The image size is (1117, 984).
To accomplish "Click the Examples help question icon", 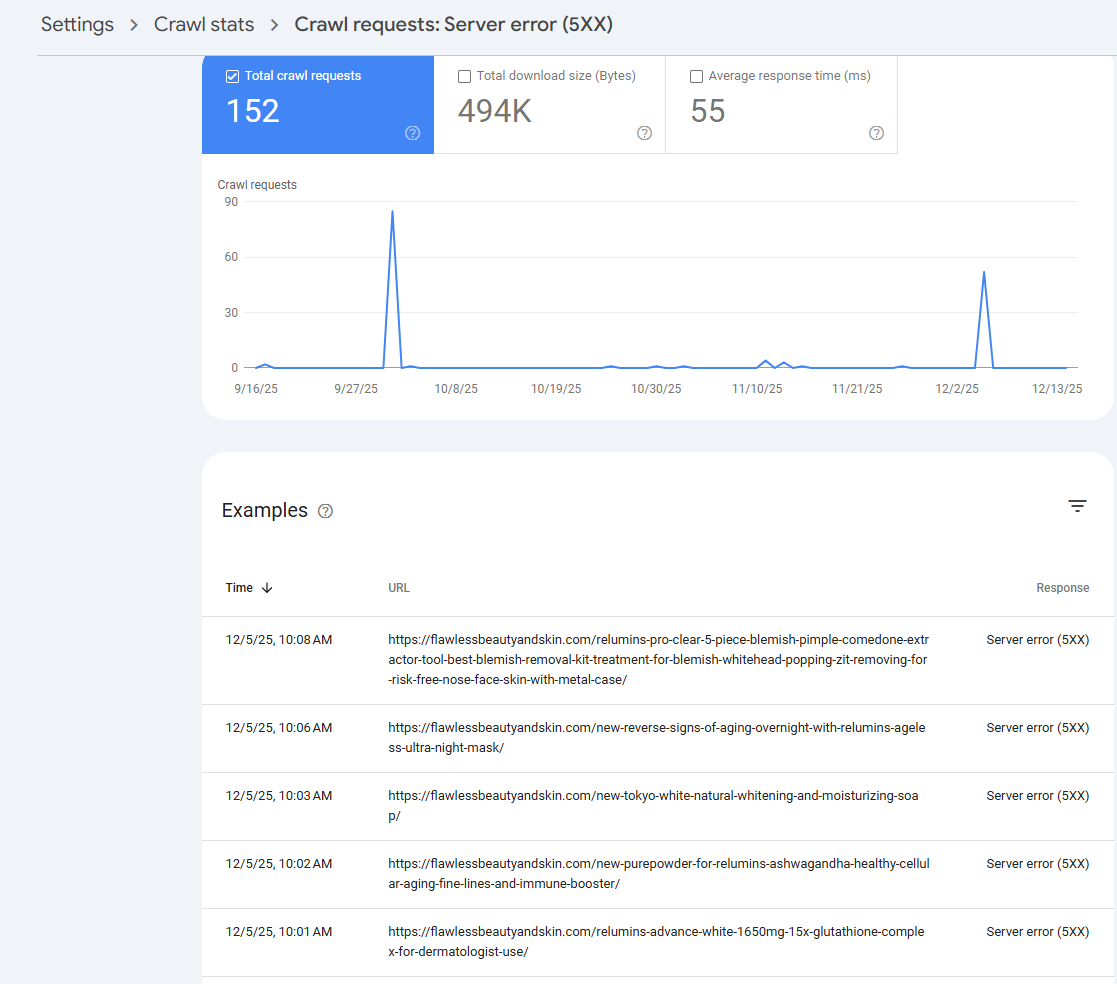I will coord(325,511).
